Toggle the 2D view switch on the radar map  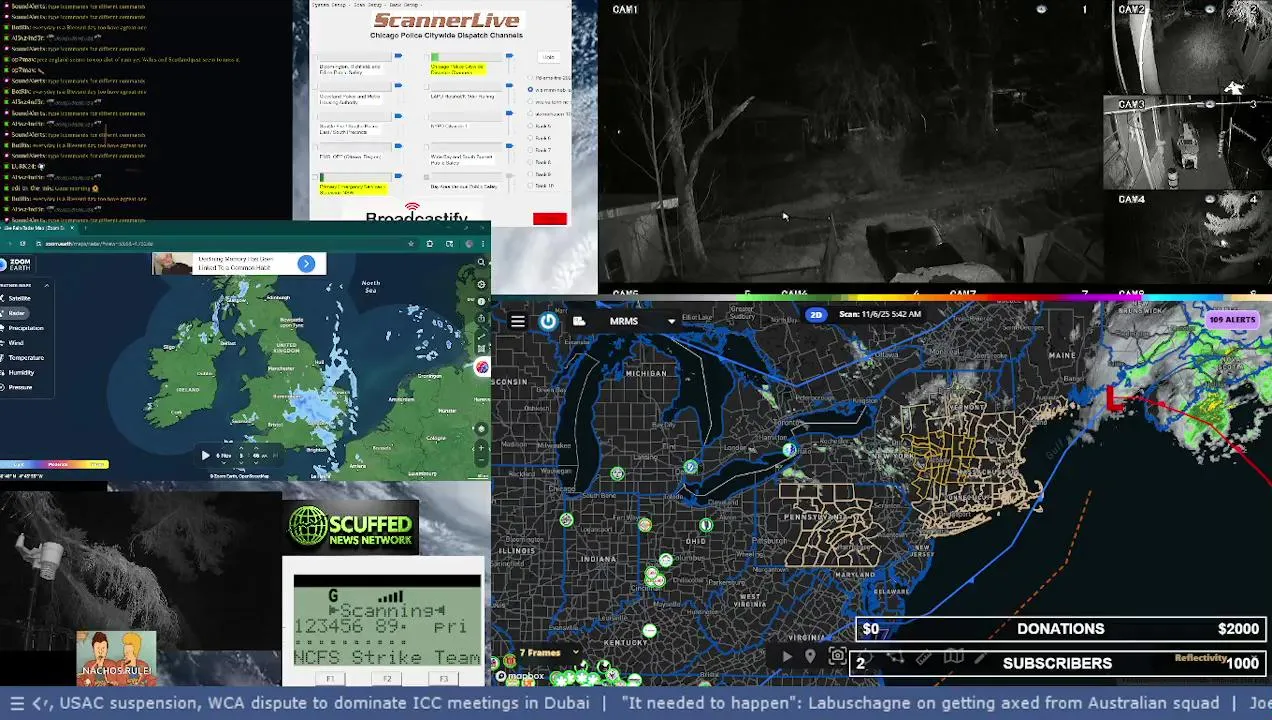(x=816, y=314)
